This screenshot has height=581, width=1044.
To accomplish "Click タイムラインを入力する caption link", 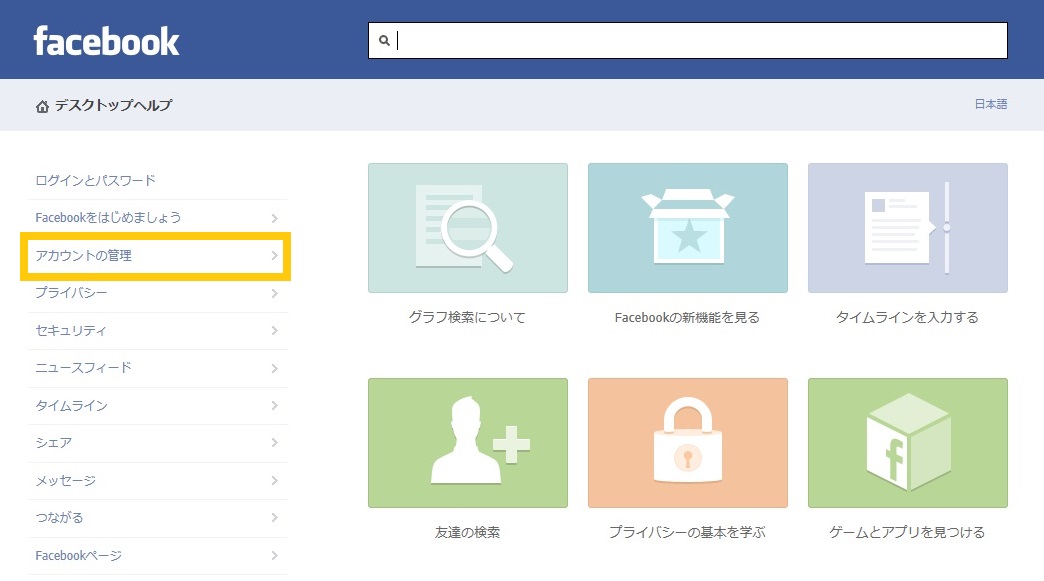I will [x=908, y=317].
